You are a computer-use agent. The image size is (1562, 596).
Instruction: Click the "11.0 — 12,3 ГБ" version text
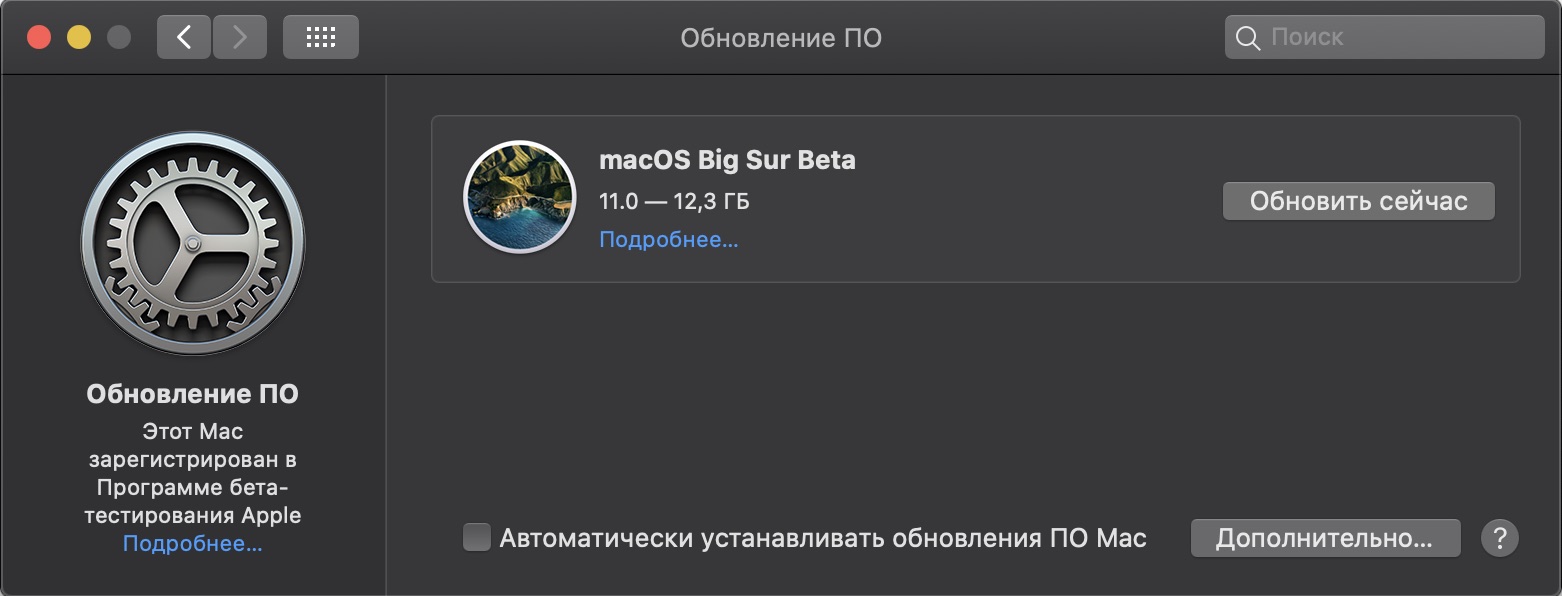click(674, 201)
